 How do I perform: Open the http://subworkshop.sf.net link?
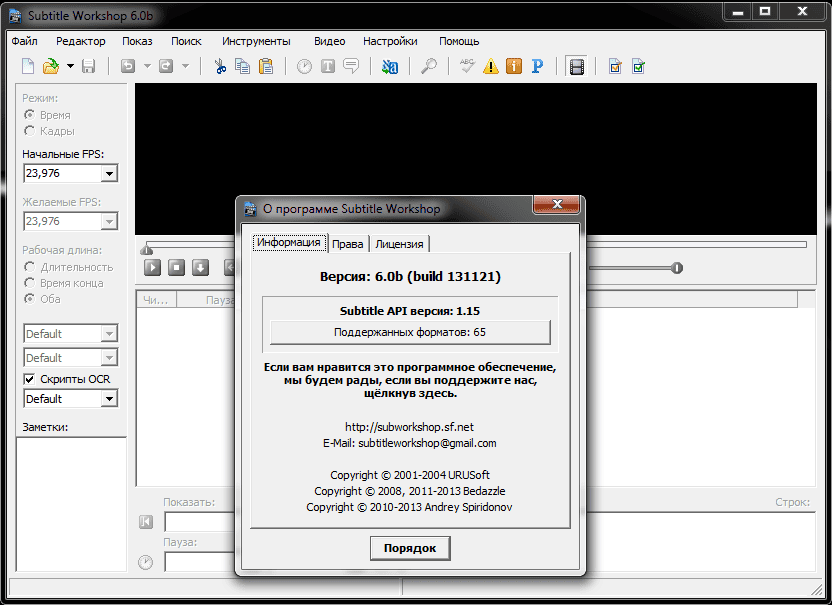[x=409, y=427]
